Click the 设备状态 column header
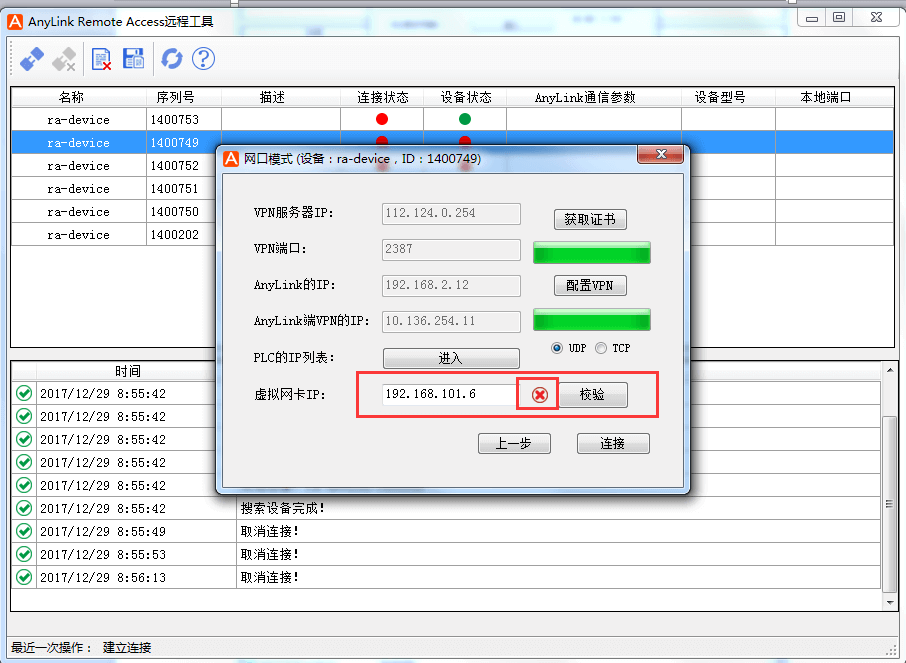The image size is (906, 663). point(465,97)
